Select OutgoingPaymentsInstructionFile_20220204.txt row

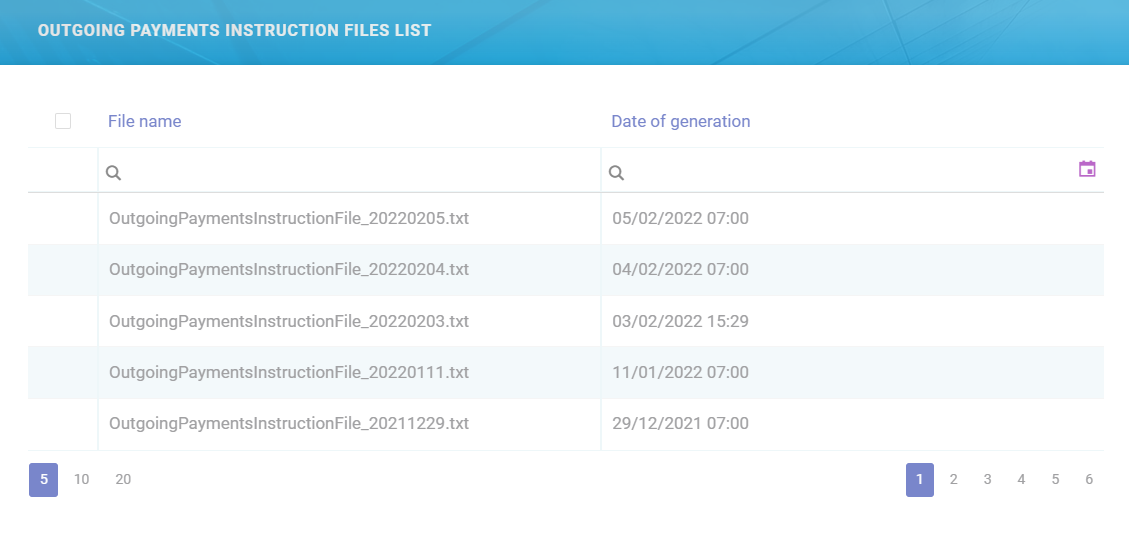point(288,269)
